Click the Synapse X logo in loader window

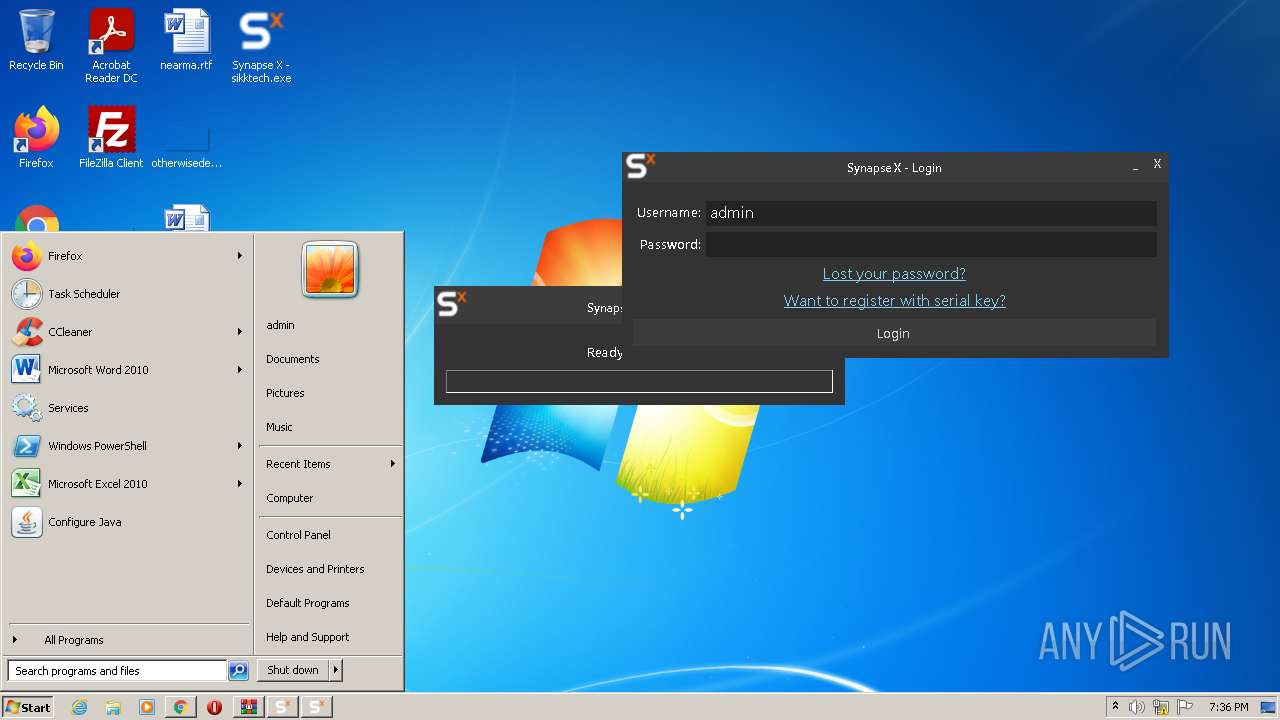coord(452,303)
